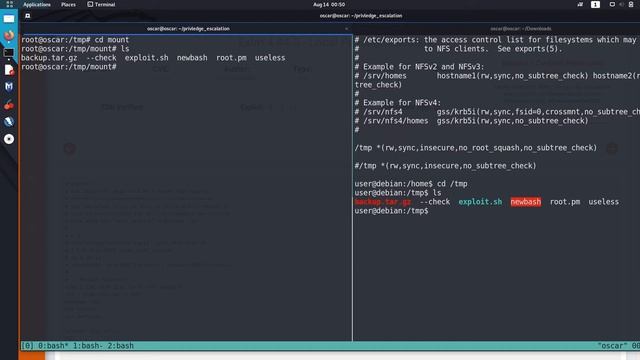Focus the empty root@oscar:/tmp/mount# prompt
The height and width of the screenshot is (360, 640).
pos(69,67)
